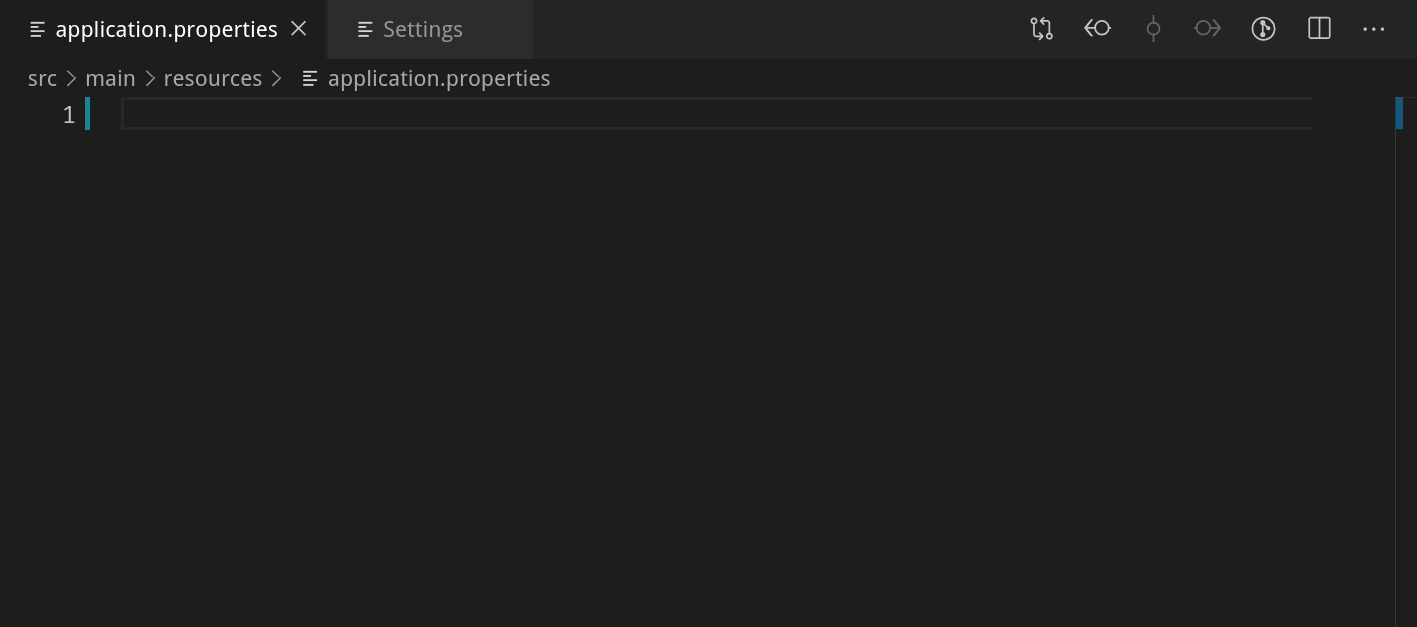Click the blue marker on the right scrollbar
Screen dimensions: 1417x627
[x=1400, y=113]
